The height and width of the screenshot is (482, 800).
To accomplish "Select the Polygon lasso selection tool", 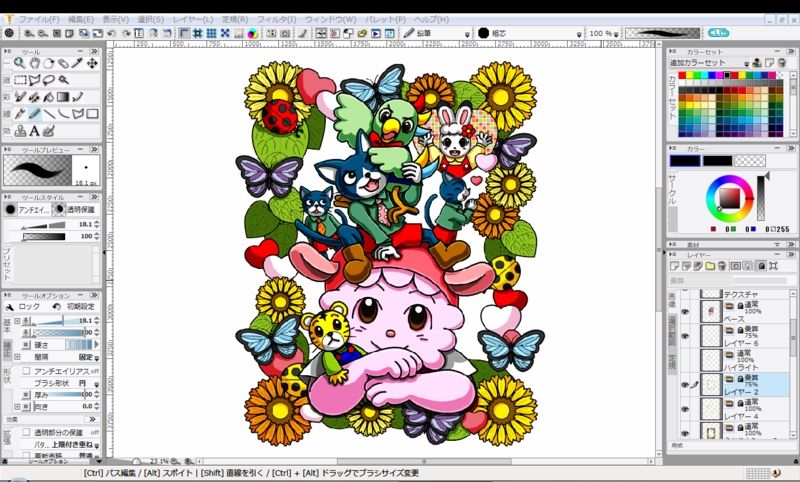I will pyautogui.click(x=34, y=80).
